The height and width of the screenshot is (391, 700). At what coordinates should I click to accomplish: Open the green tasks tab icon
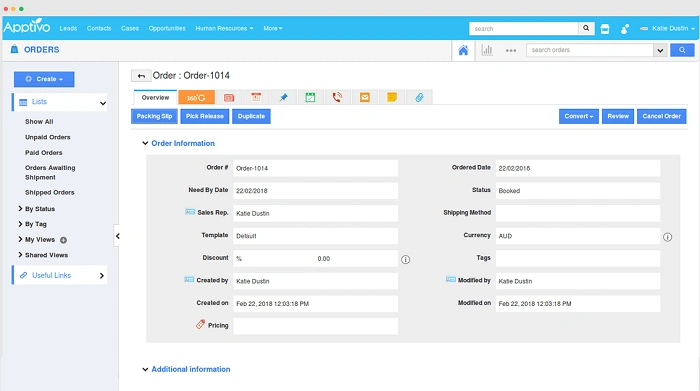tap(310, 97)
